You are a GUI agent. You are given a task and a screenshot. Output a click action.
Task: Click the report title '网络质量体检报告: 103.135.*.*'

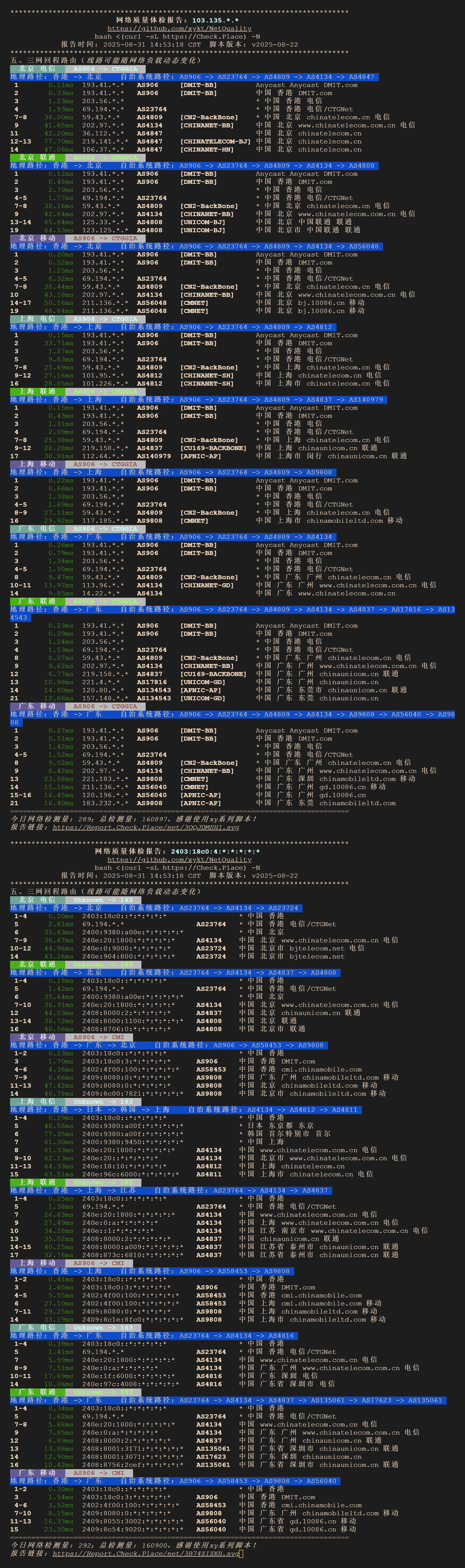coord(178,20)
